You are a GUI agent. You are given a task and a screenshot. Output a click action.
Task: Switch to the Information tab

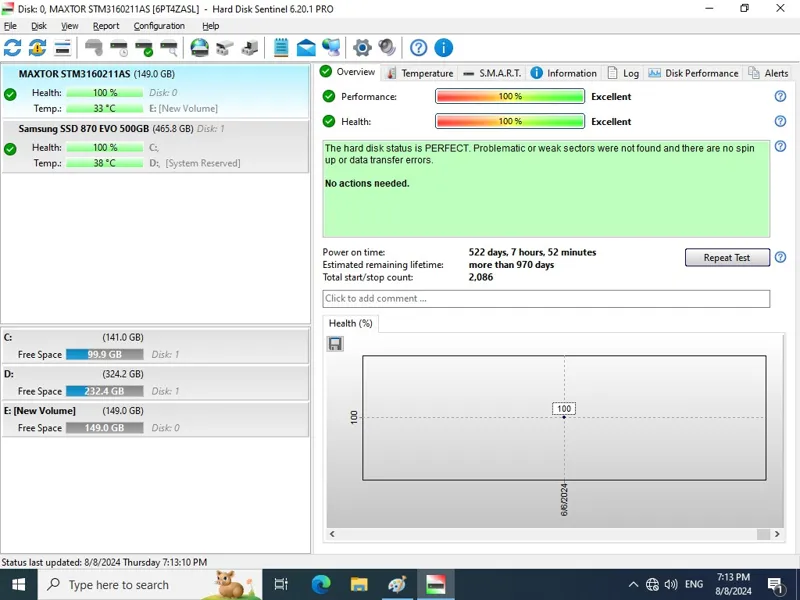click(x=564, y=73)
